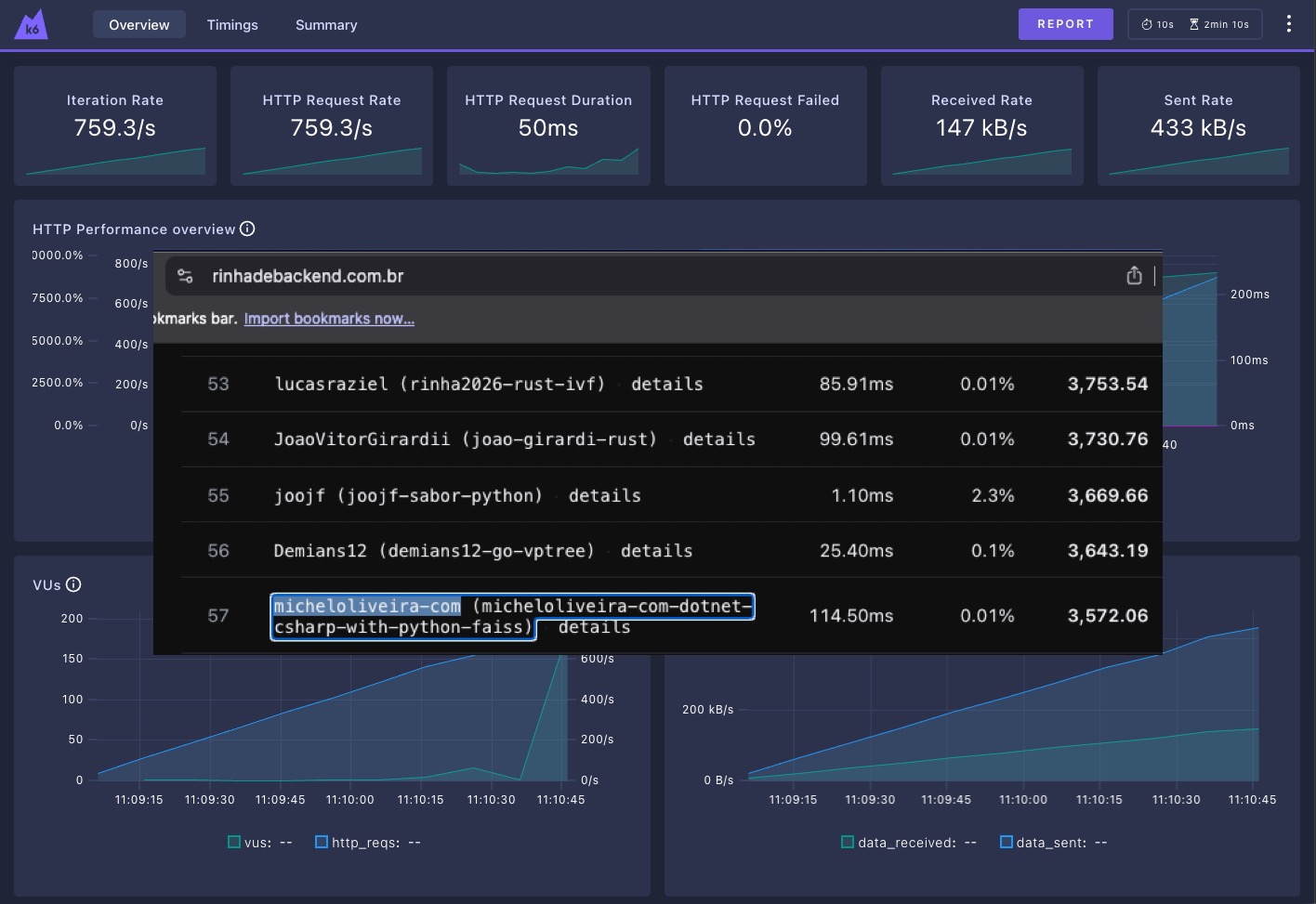
Task: Open site settings icon beside rinhadebackend.com.br
Action: pyautogui.click(x=185, y=276)
